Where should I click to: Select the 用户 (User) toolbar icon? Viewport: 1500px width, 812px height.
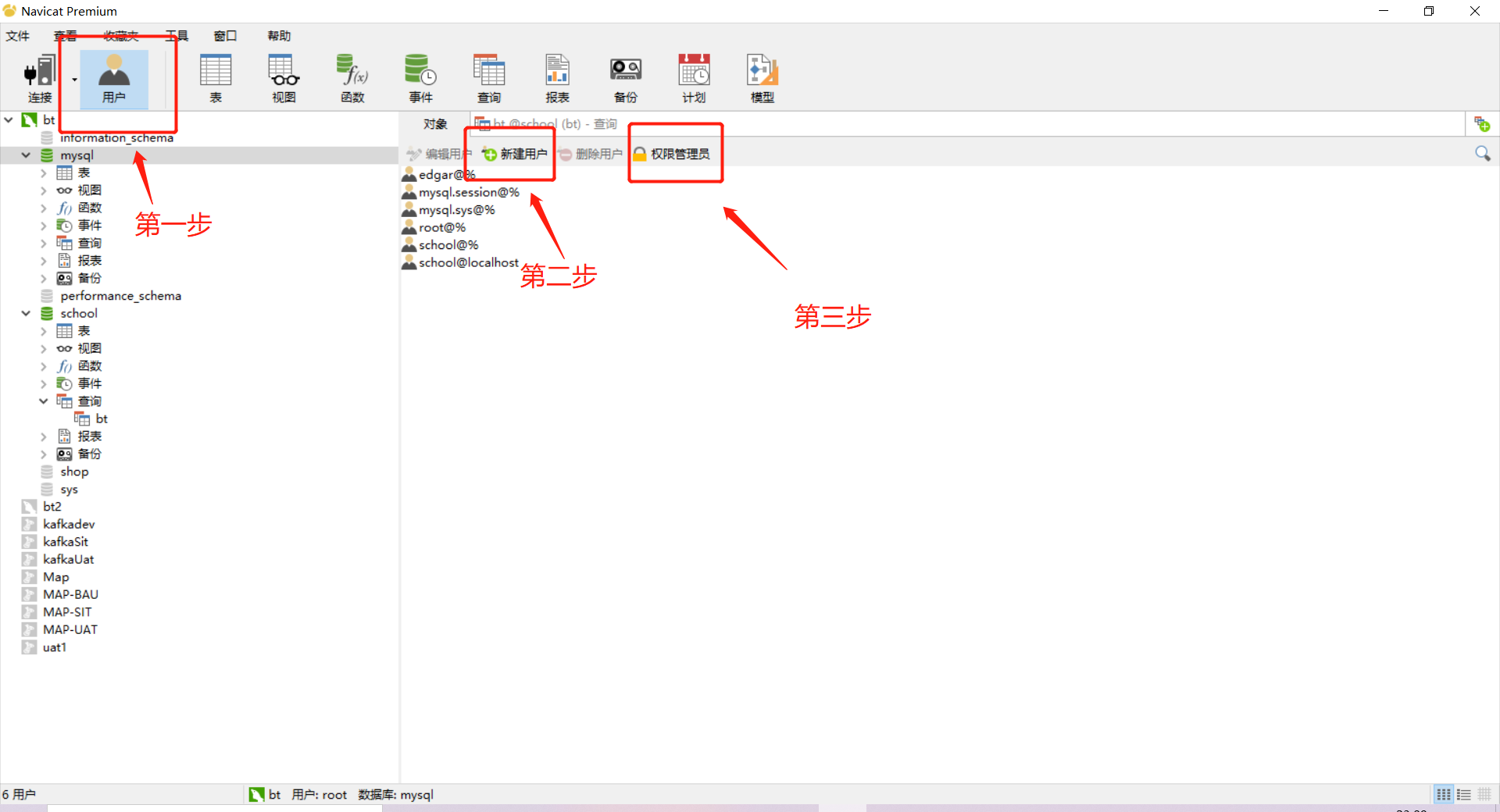click(x=114, y=79)
